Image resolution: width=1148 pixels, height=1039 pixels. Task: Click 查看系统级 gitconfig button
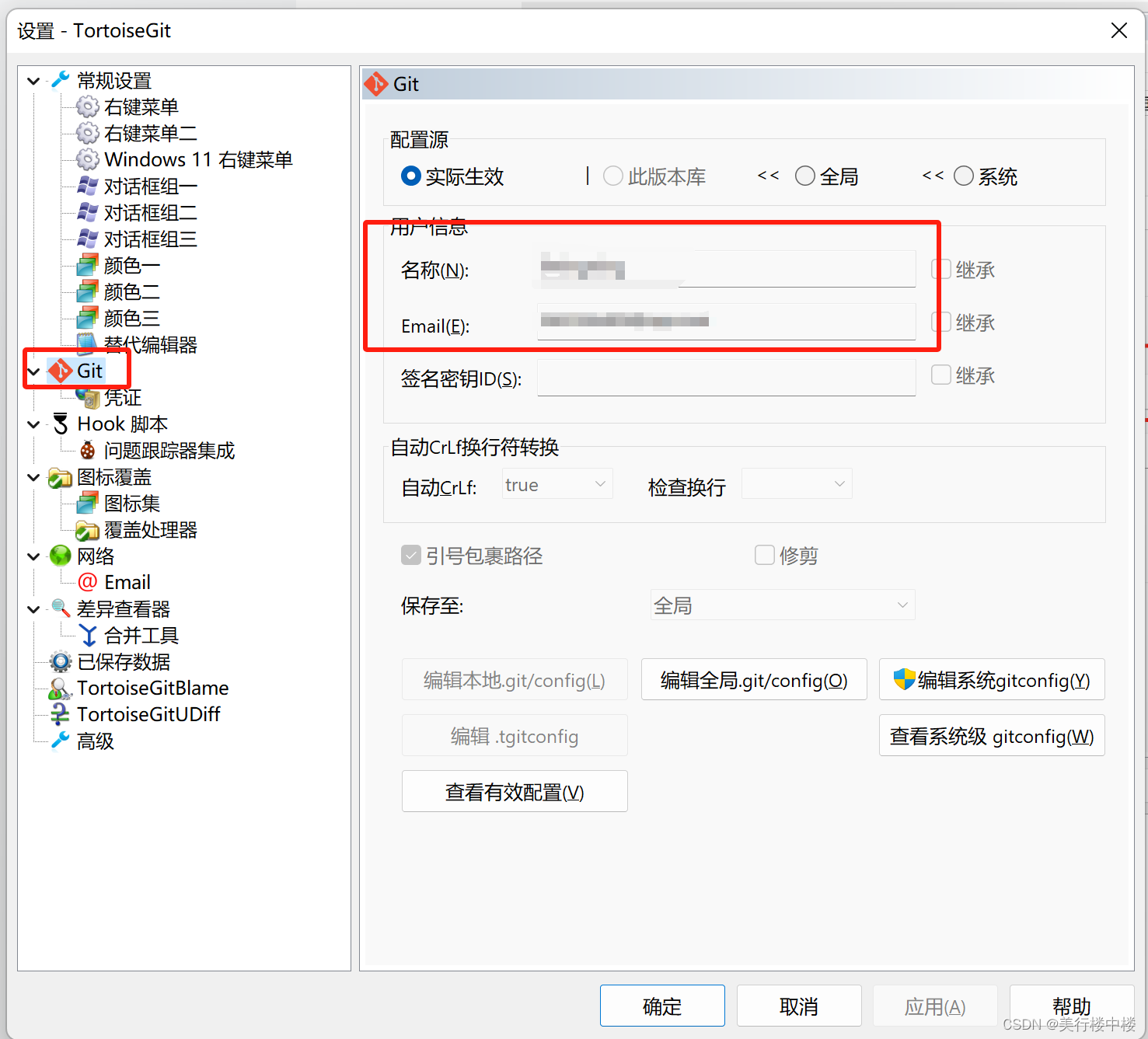[992, 736]
